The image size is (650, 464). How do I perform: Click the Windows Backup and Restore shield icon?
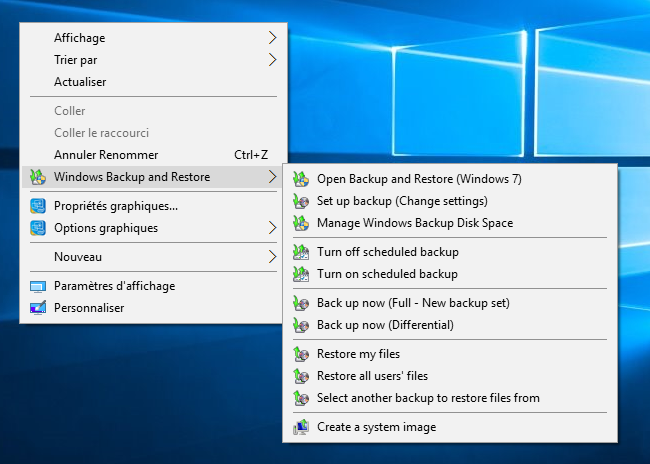[38, 177]
